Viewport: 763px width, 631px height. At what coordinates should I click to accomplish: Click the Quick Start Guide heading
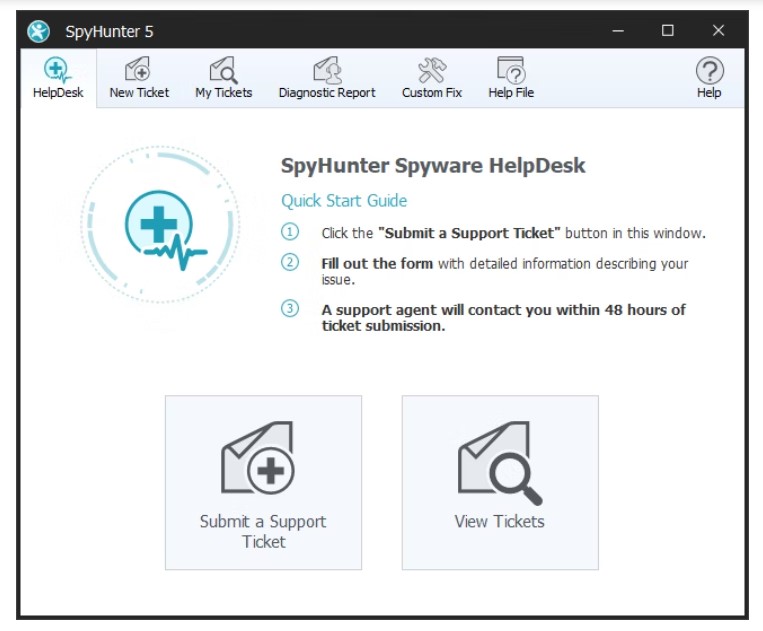(x=344, y=200)
